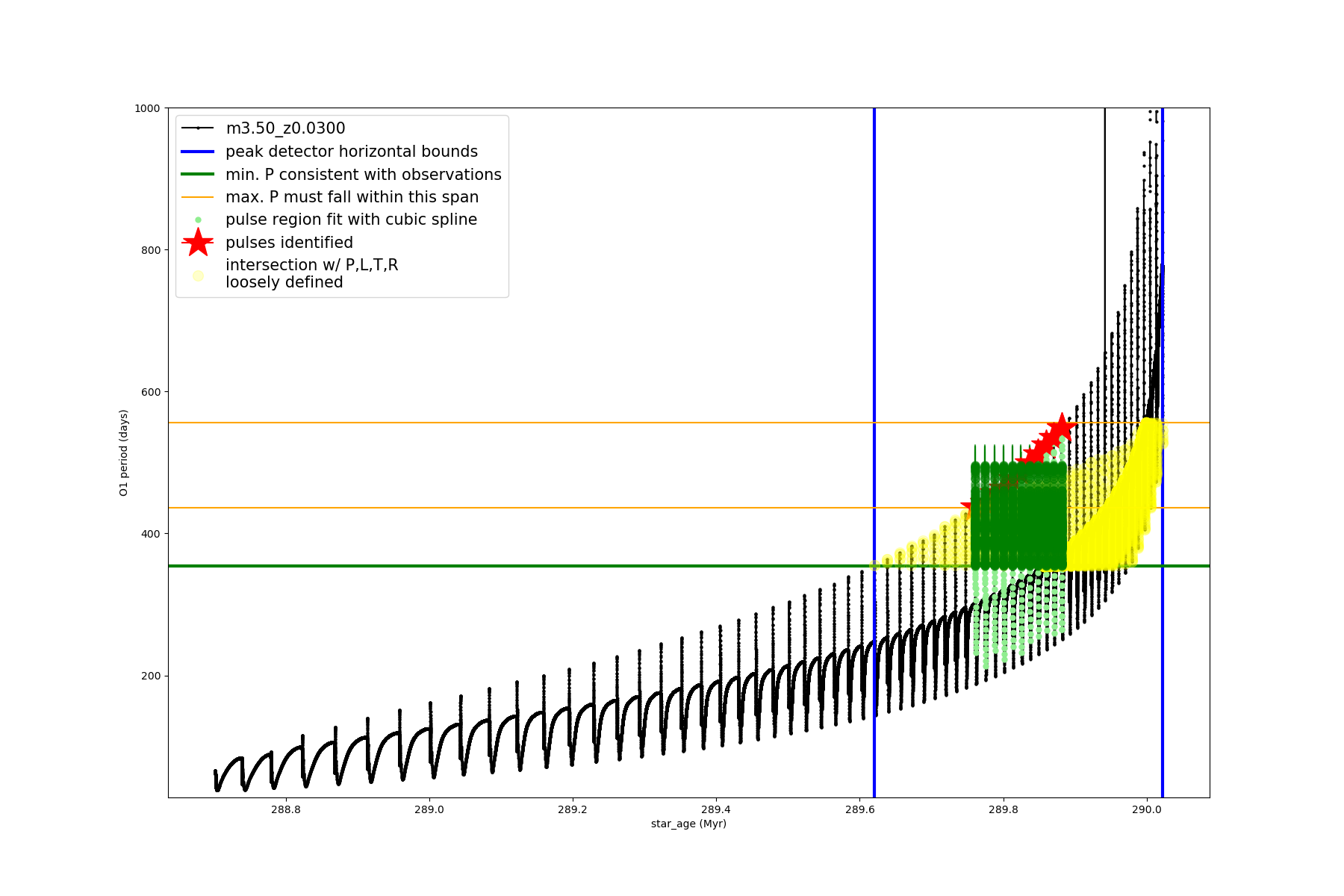Image resolution: width=1344 pixels, height=896 pixels.
Task: Click 'max. P must fall within this span' text
Action: (x=352, y=197)
